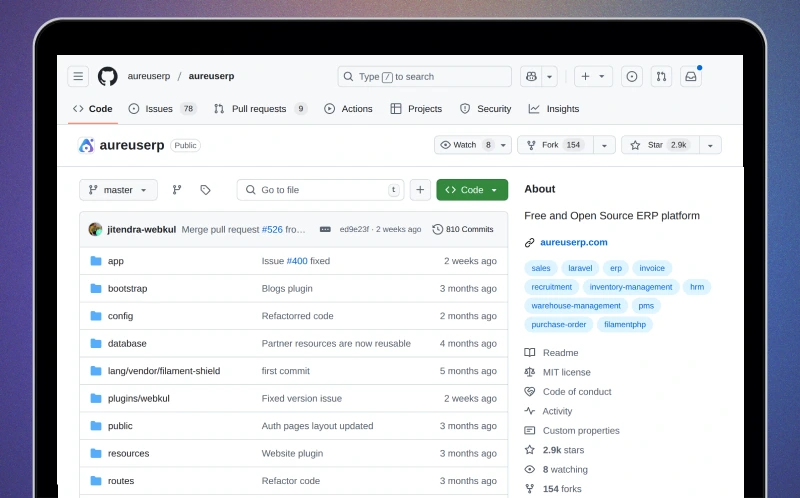
Task: Click the add file plus button
Action: coord(420,190)
